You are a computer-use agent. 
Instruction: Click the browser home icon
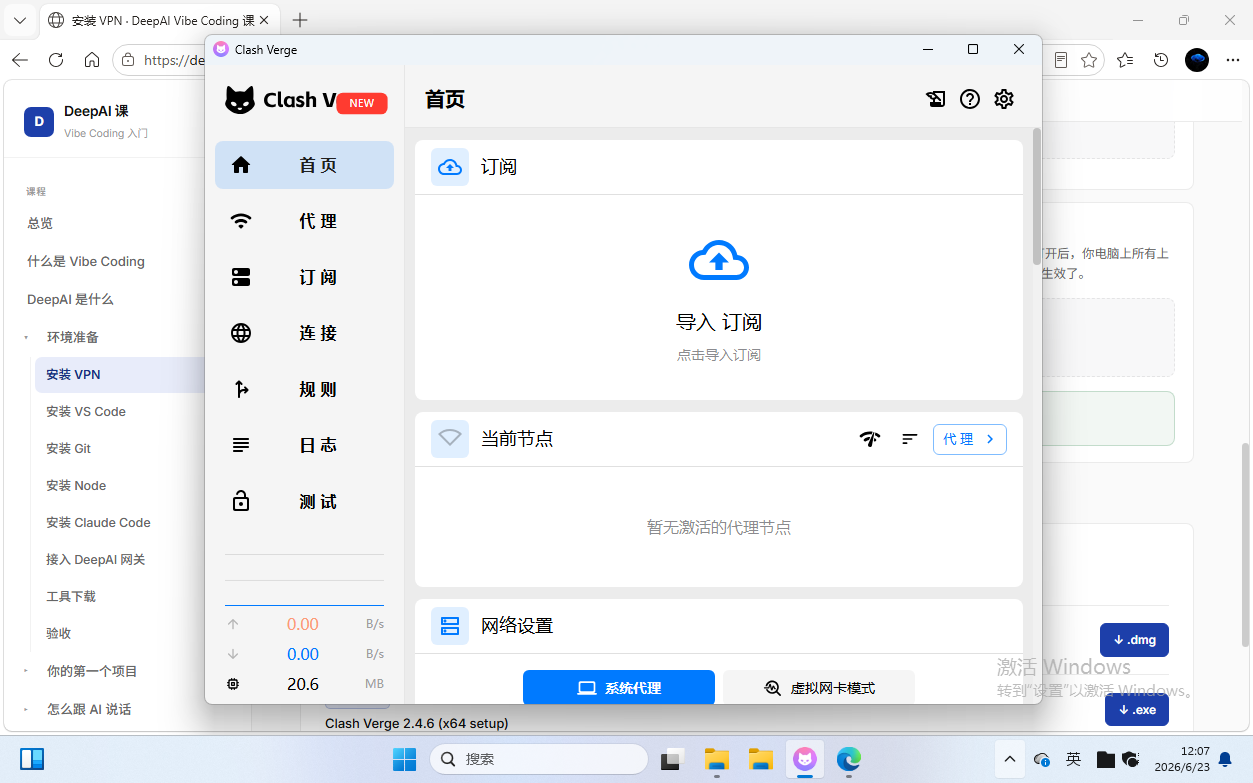pyautogui.click(x=92, y=60)
